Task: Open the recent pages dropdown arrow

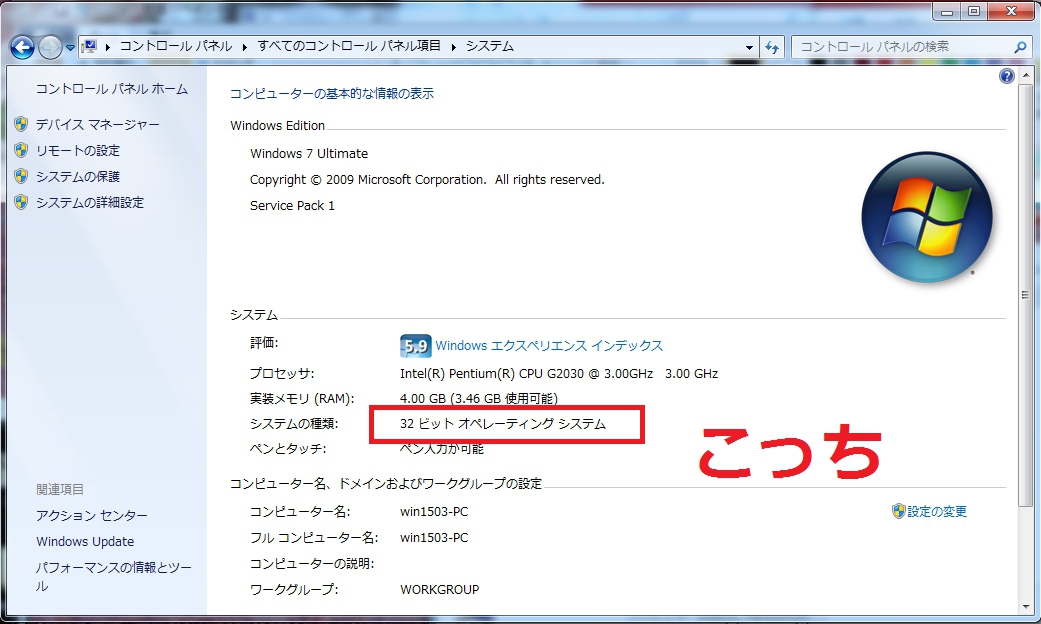Action: pyautogui.click(x=70, y=48)
